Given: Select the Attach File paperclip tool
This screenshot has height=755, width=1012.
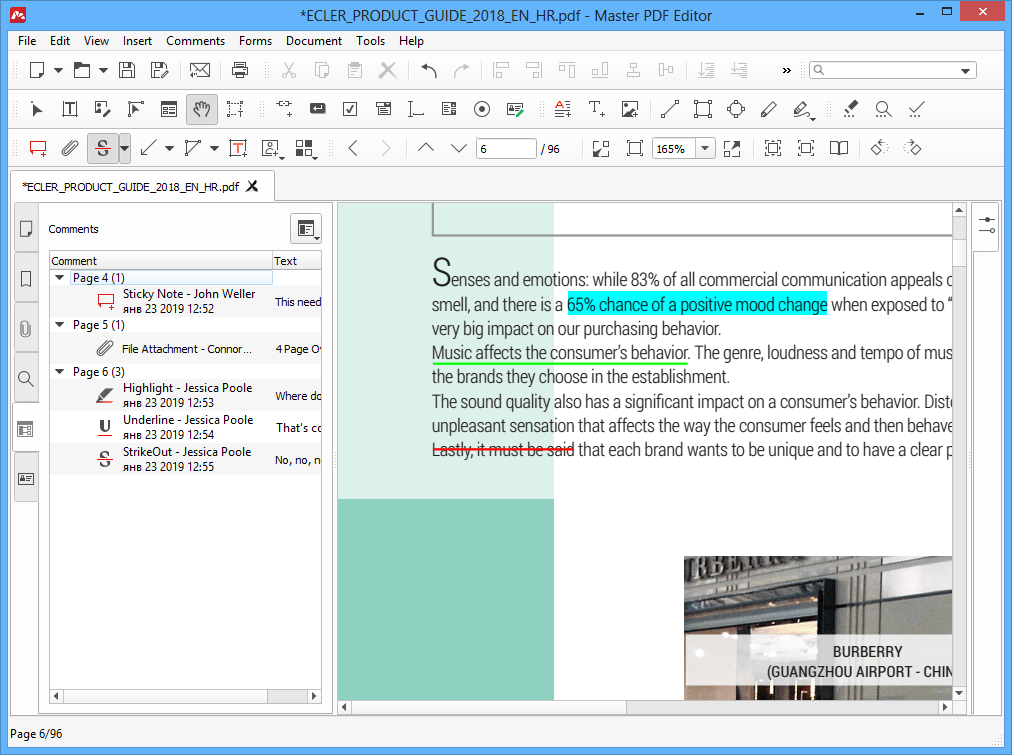Looking at the screenshot, I should click(70, 148).
